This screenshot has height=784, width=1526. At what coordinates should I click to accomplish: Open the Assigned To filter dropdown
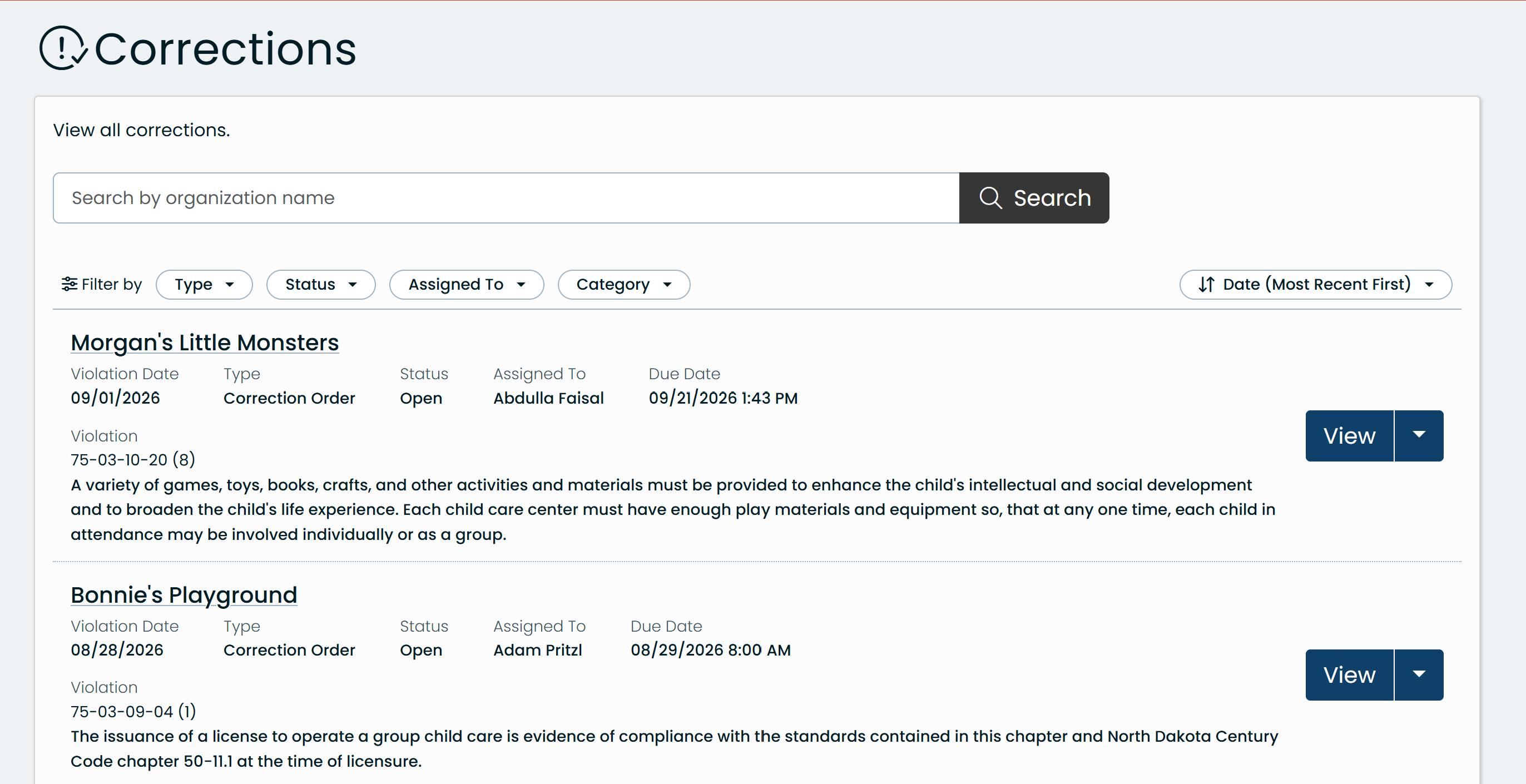pos(466,285)
